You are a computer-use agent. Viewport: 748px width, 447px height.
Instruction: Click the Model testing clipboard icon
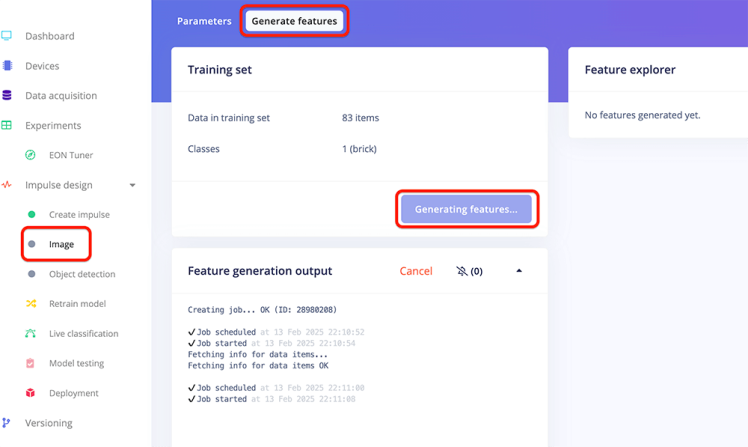pos(31,363)
